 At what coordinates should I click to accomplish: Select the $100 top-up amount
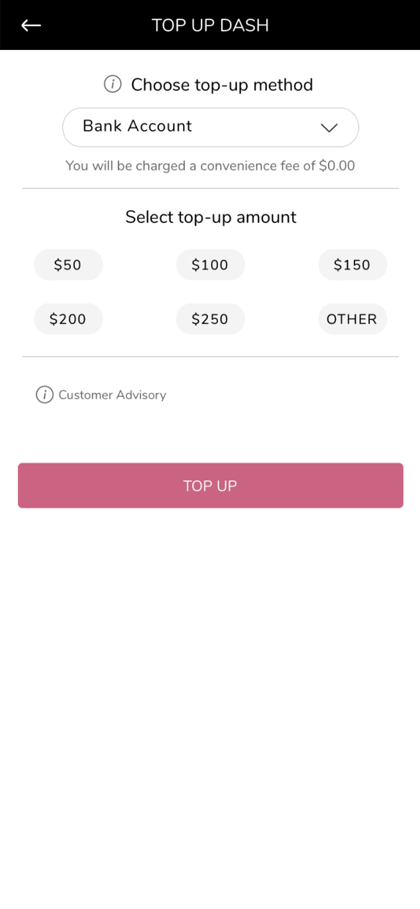pyautogui.click(x=211, y=265)
